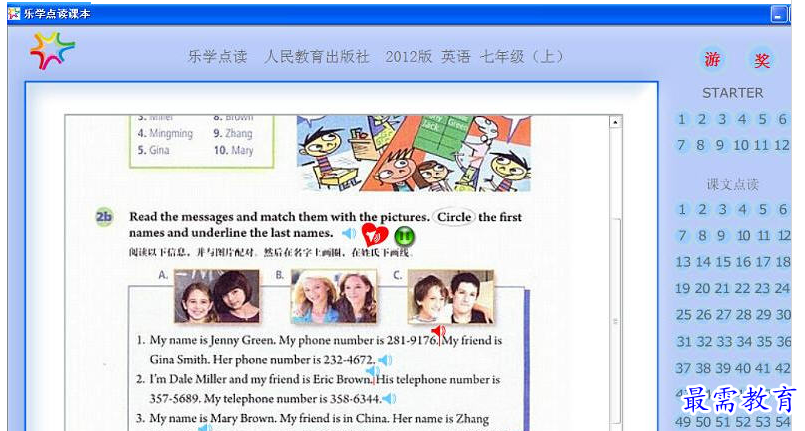Image resolution: width=805 pixels, height=431 pixels.
Task: Play the speaker above 'Eric Brown.'
Action: point(373,371)
